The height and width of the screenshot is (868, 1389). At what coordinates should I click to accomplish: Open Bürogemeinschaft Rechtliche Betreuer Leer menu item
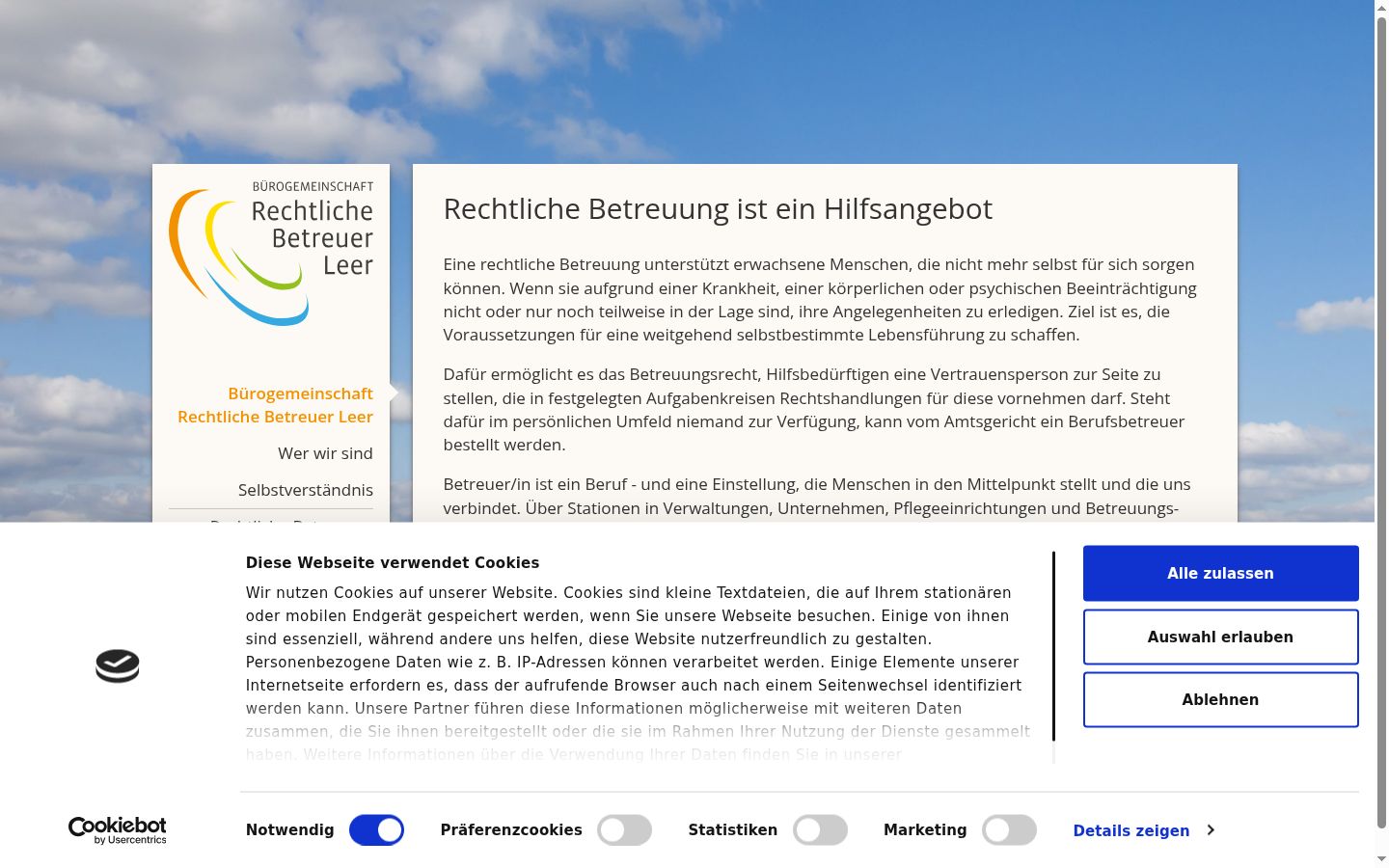pyautogui.click(x=275, y=405)
